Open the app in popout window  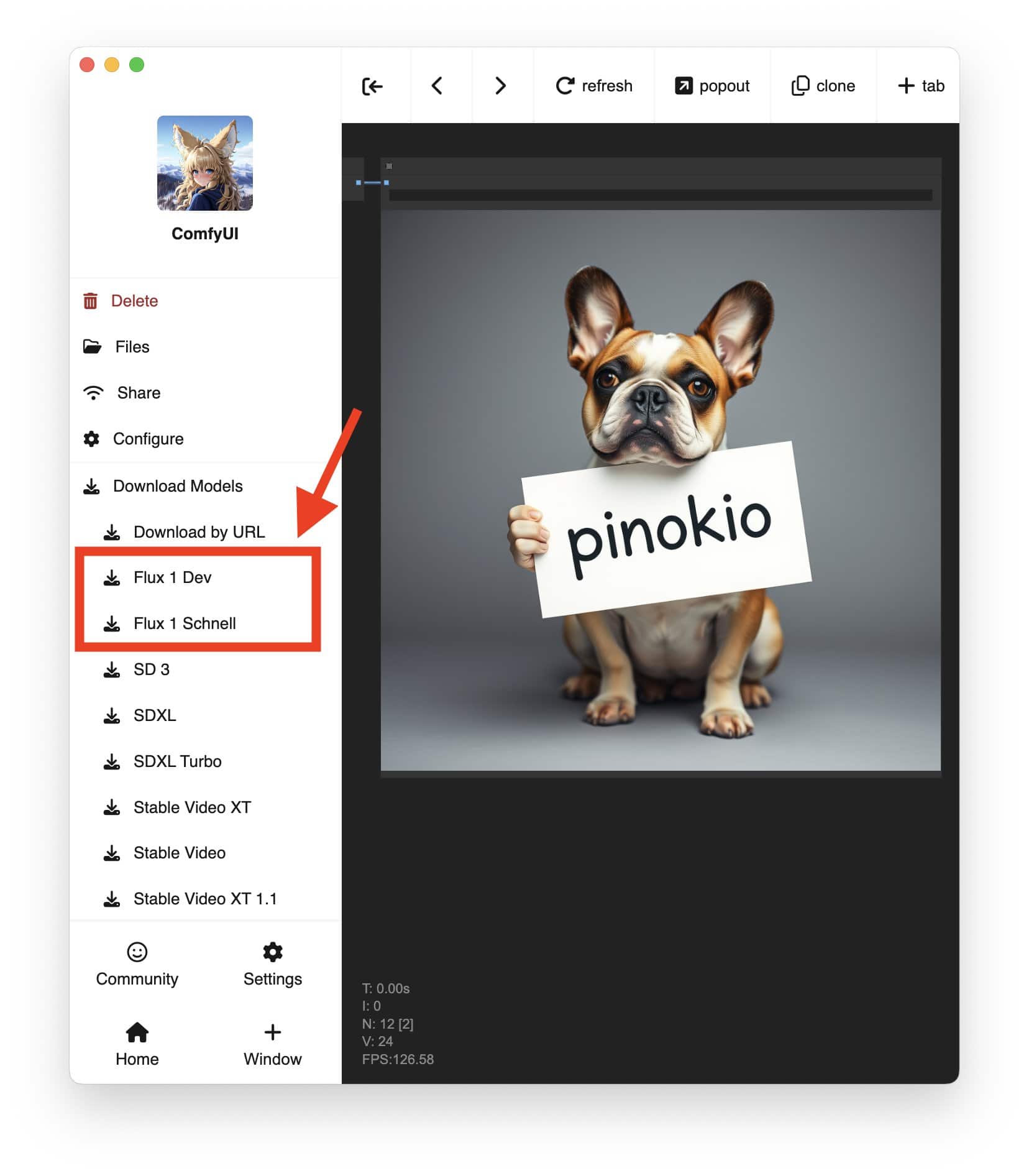pos(712,86)
